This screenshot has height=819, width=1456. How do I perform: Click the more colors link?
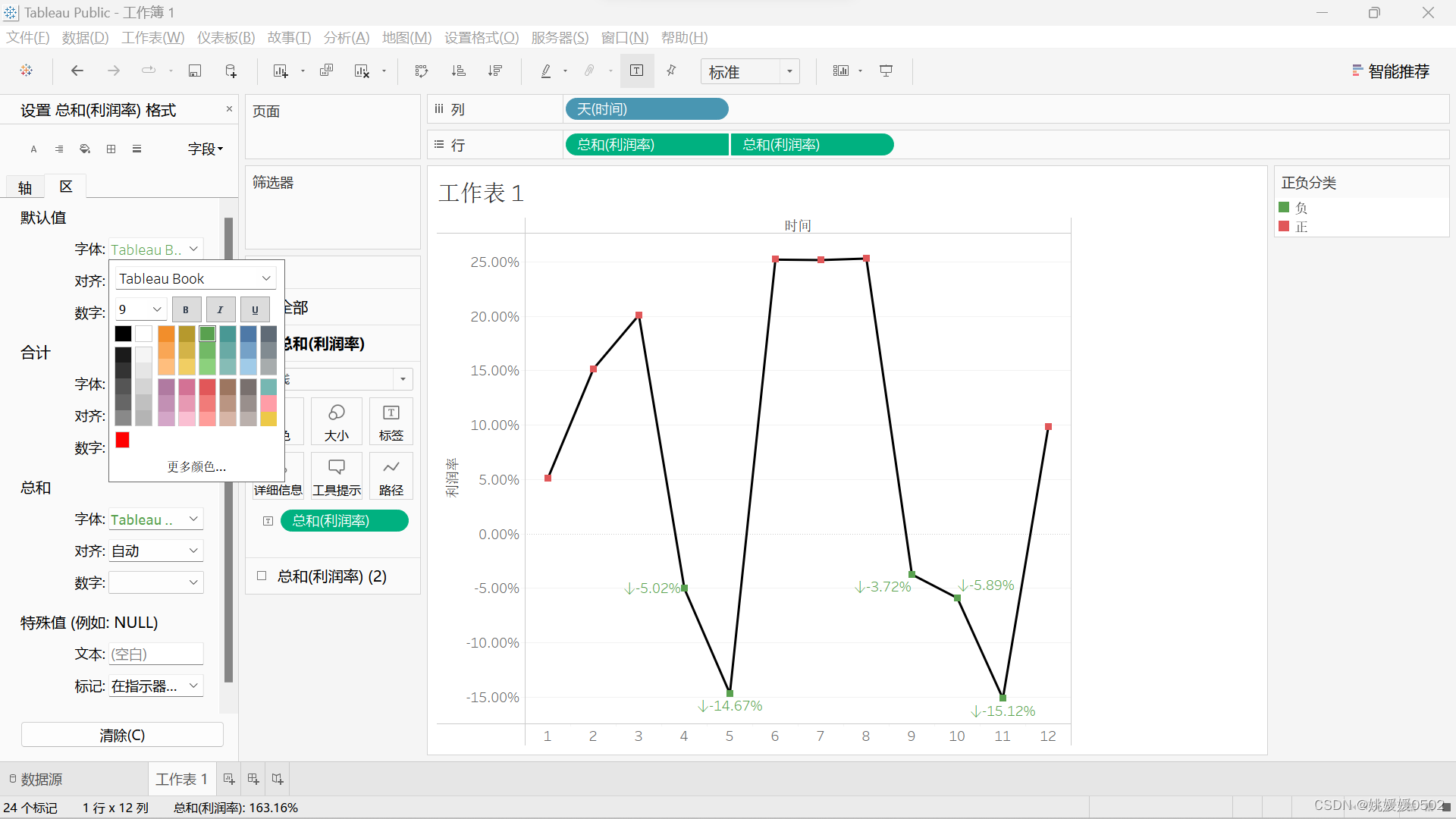[x=196, y=466]
